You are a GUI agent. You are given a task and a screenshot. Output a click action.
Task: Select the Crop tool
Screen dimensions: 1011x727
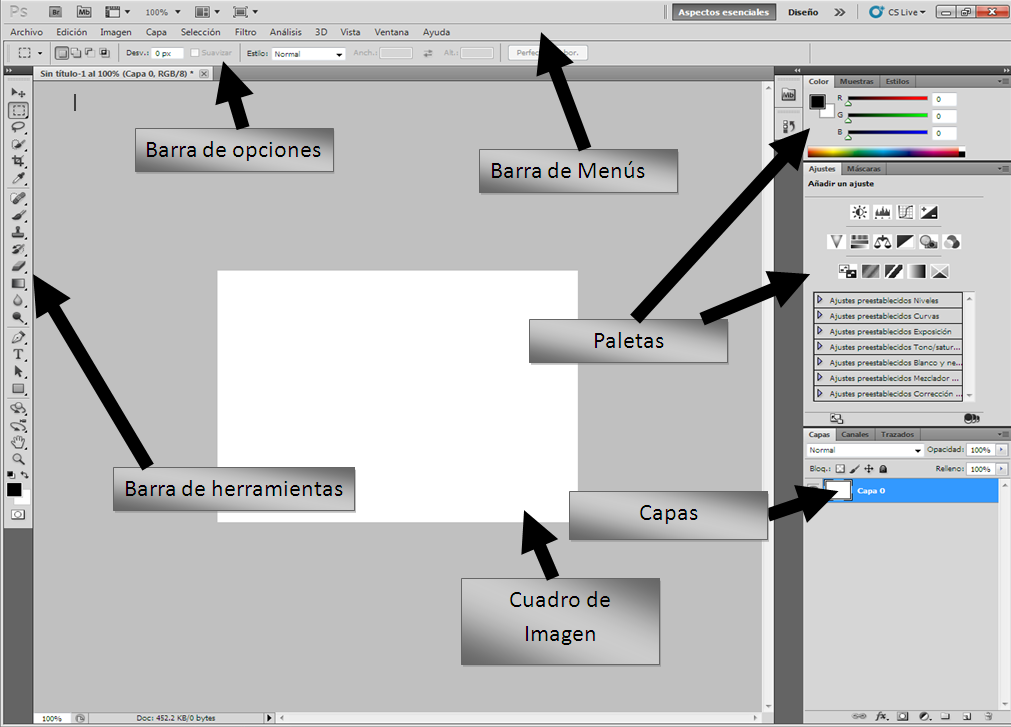point(18,160)
